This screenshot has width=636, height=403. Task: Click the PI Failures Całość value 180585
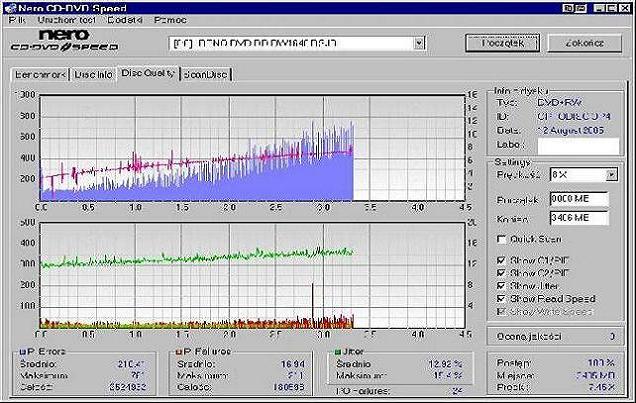coord(288,388)
